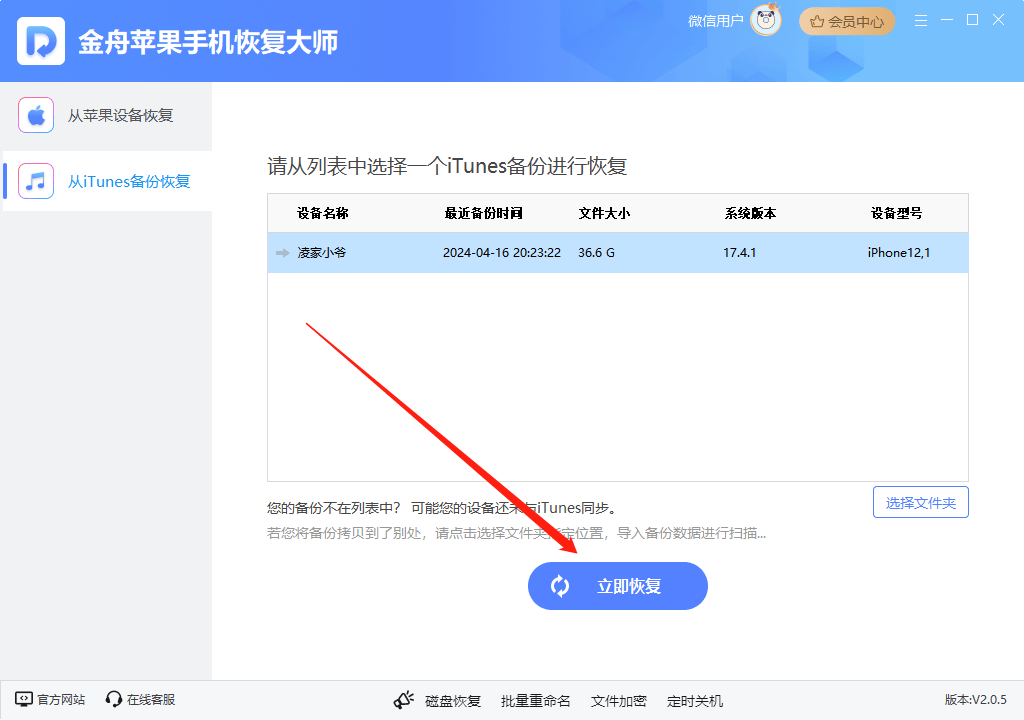Image resolution: width=1024 pixels, height=720 pixels.
Task: Open the 批量重命名 link
Action: pyautogui.click(x=536, y=701)
